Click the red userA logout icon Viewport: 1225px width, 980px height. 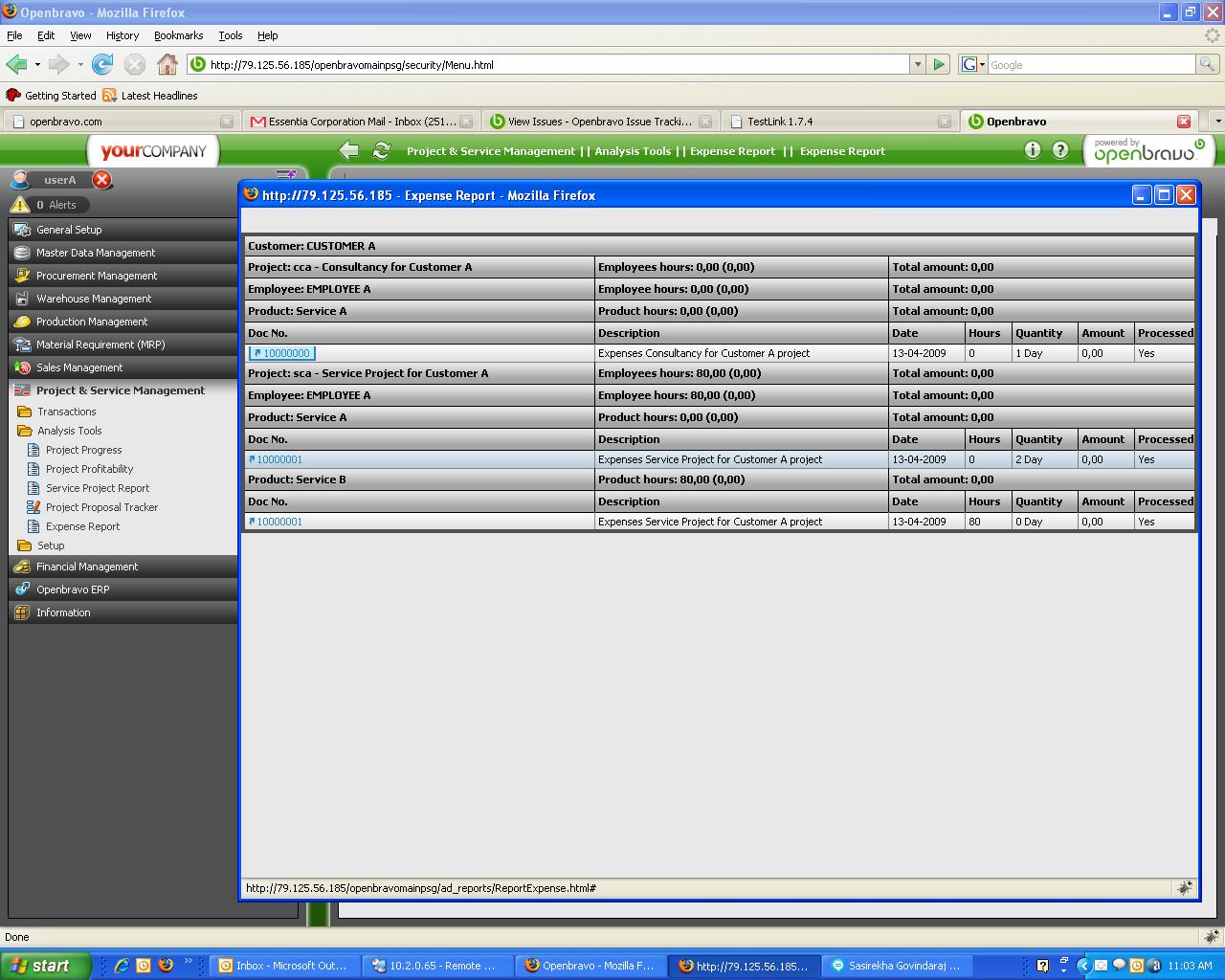(x=102, y=180)
